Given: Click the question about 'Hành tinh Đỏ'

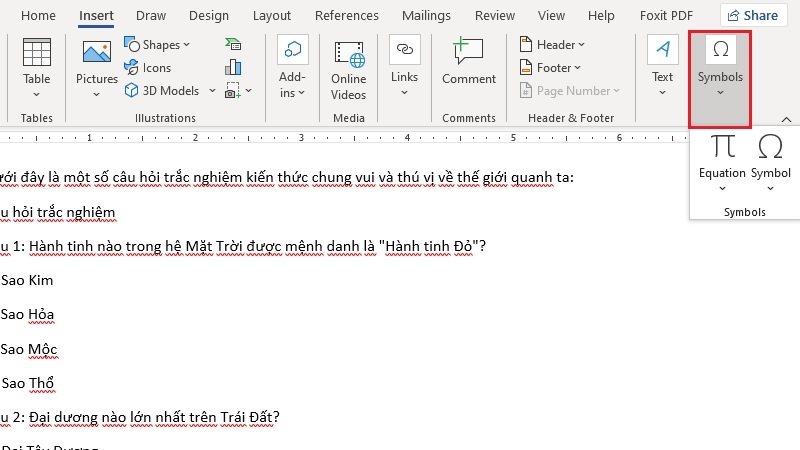Looking at the screenshot, I should click(x=242, y=246).
